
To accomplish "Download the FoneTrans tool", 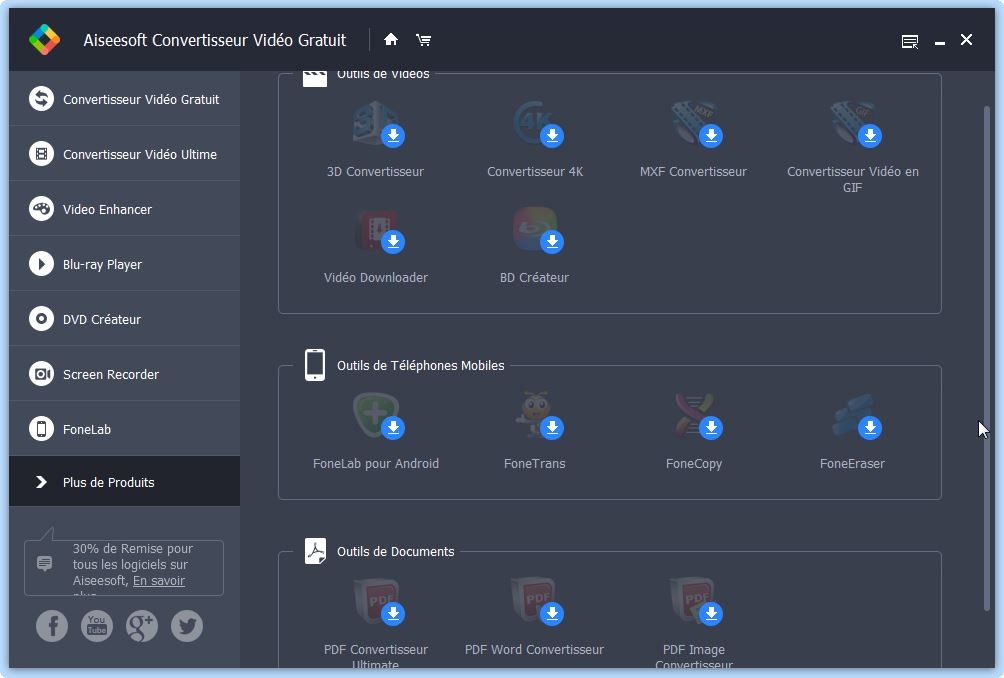I will coord(552,428).
